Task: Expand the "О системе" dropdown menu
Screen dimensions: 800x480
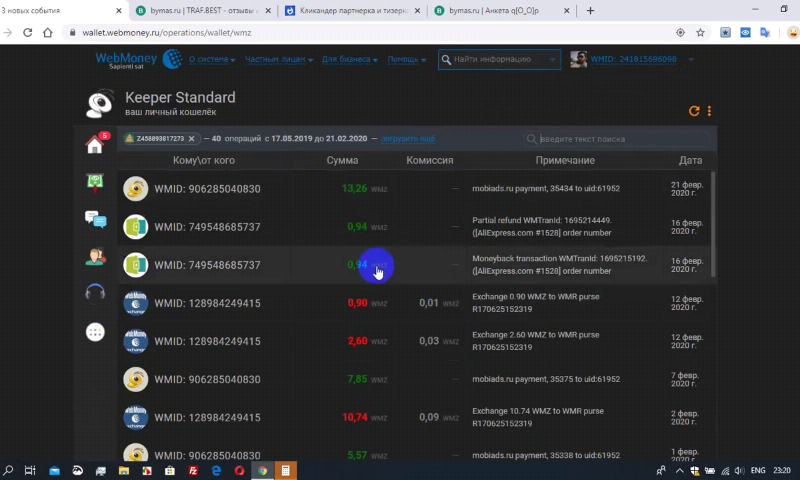Action: pyautogui.click(x=212, y=60)
